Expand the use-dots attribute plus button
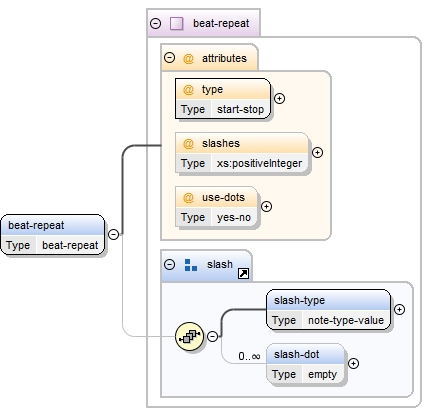This screenshot has width=423, height=409. click(x=266, y=206)
